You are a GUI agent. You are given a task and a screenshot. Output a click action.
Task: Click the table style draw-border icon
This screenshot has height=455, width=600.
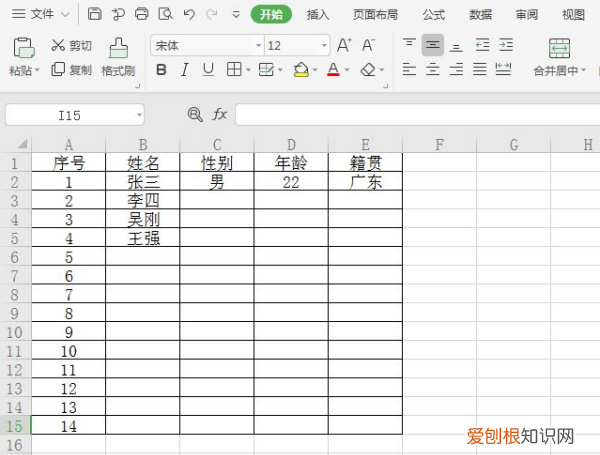coord(266,70)
